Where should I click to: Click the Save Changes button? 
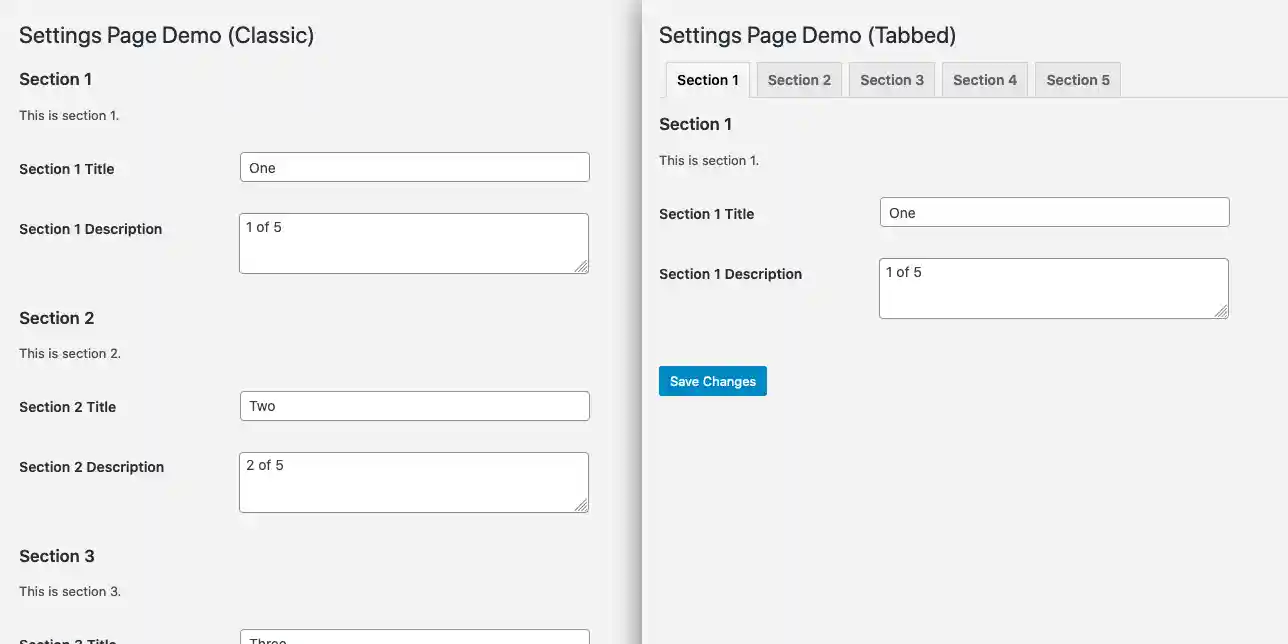point(713,381)
